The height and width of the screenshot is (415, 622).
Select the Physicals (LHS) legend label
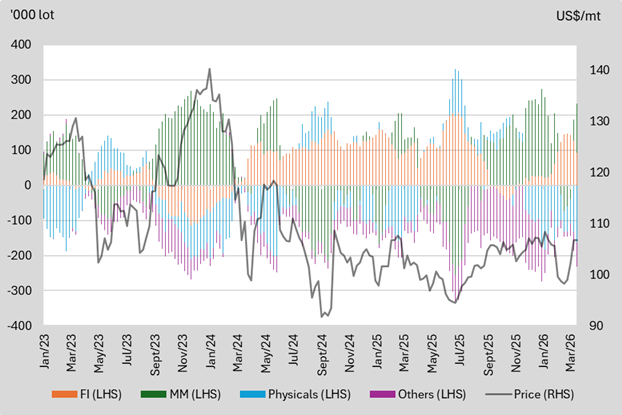[309, 394]
